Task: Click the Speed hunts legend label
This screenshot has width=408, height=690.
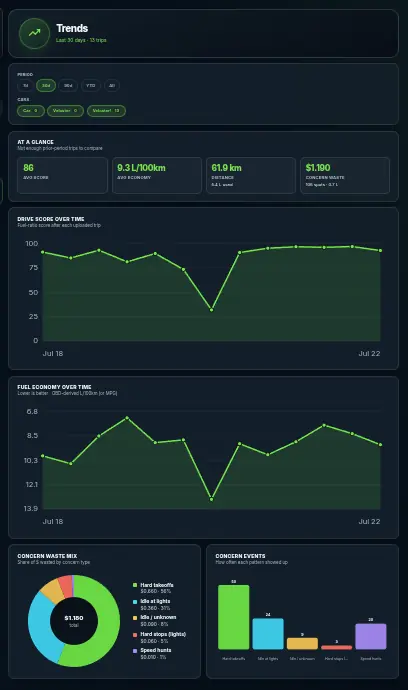Action: (156, 650)
